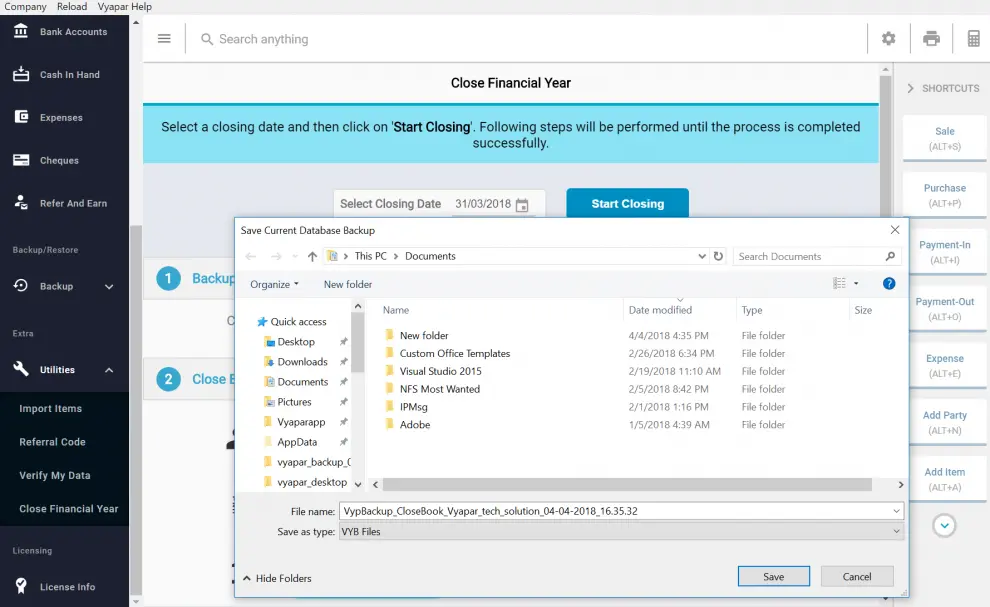Open the Reload menu

point(72,6)
